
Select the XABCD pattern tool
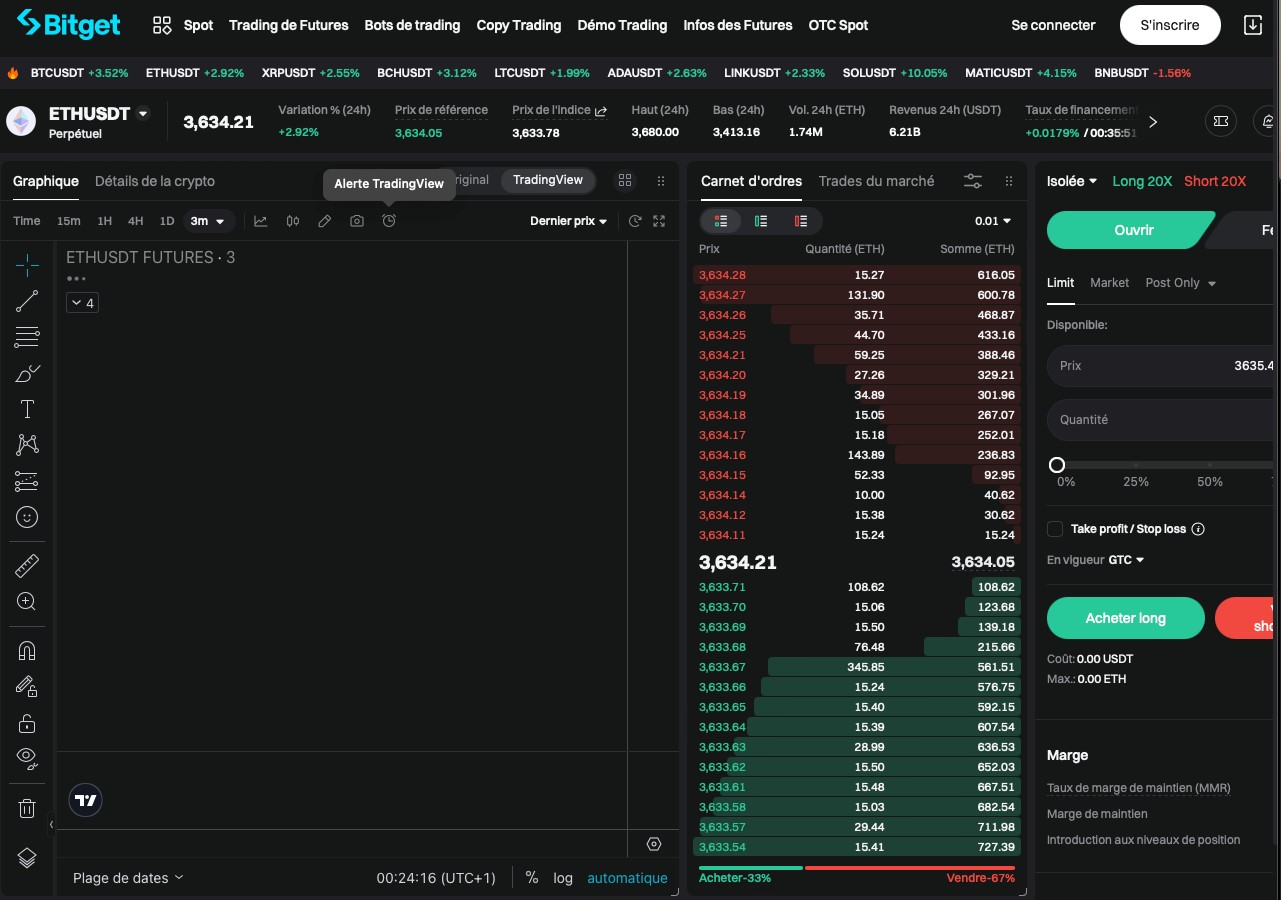coord(27,445)
